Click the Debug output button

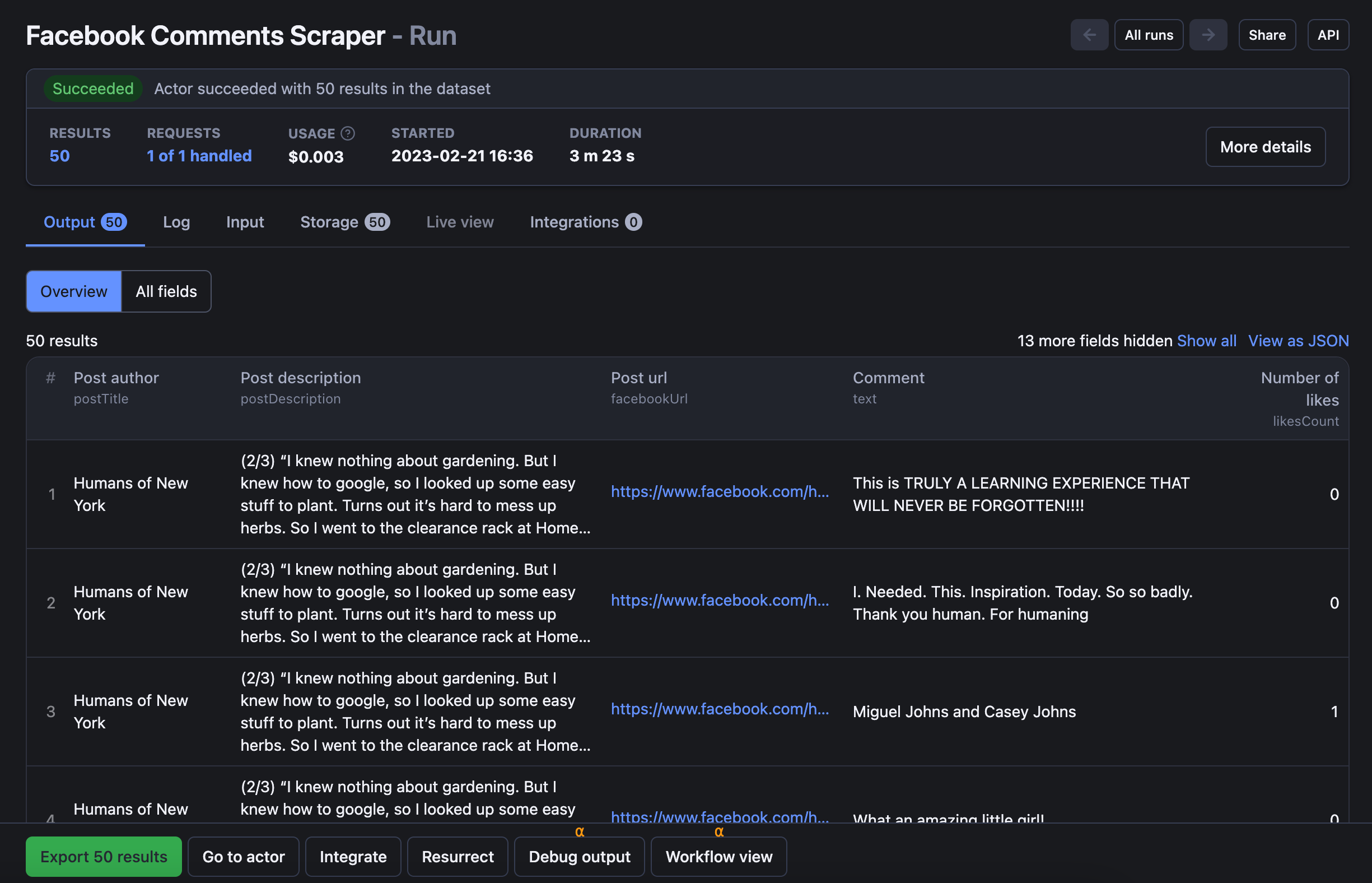580,857
